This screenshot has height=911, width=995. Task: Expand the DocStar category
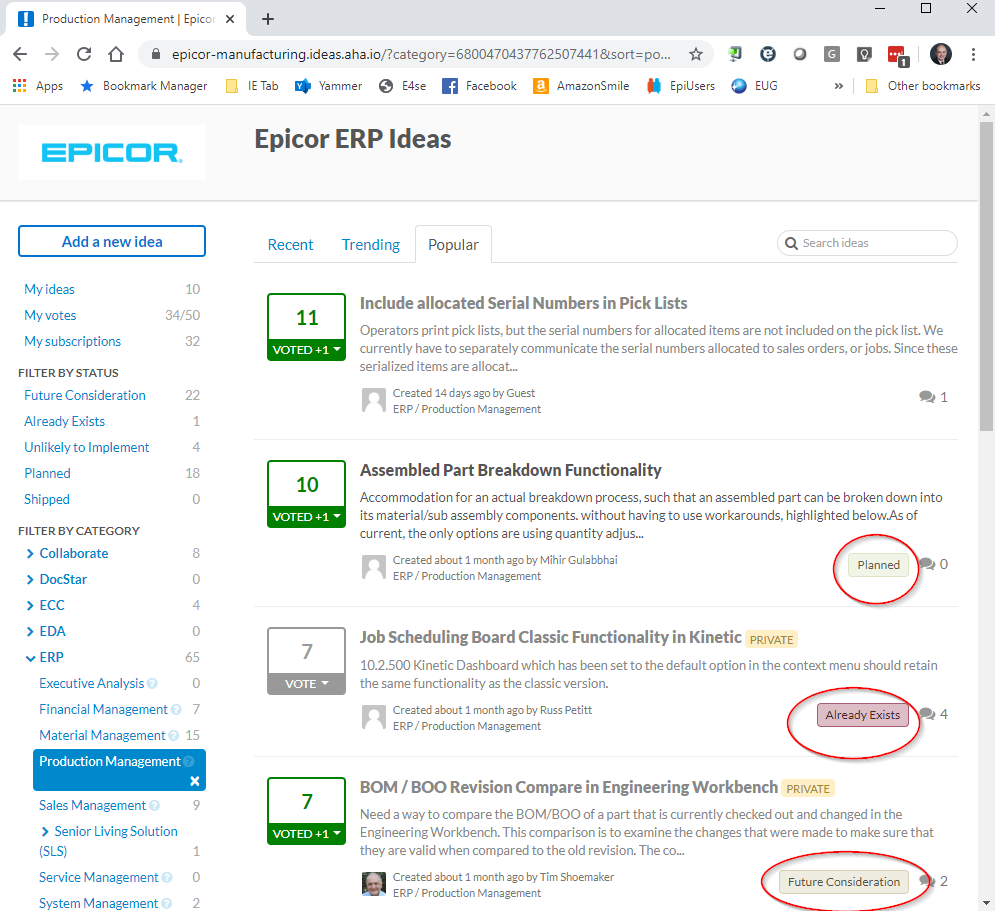click(x=30, y=580)
